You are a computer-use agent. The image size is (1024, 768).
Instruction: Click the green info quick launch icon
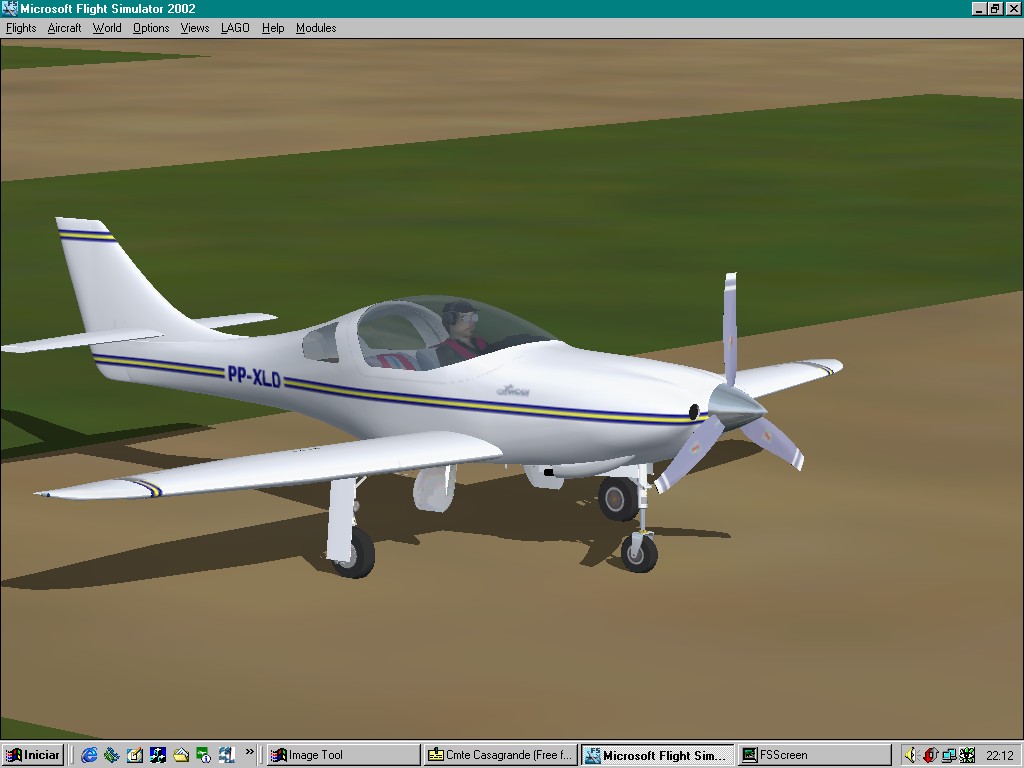coord(204,755)
